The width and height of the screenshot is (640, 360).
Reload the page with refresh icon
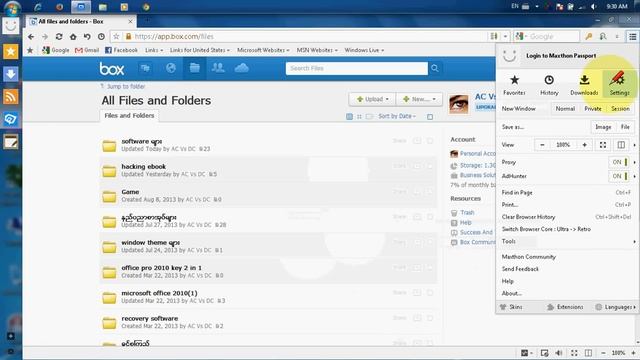pyautogui.click(x=59, y=37)
